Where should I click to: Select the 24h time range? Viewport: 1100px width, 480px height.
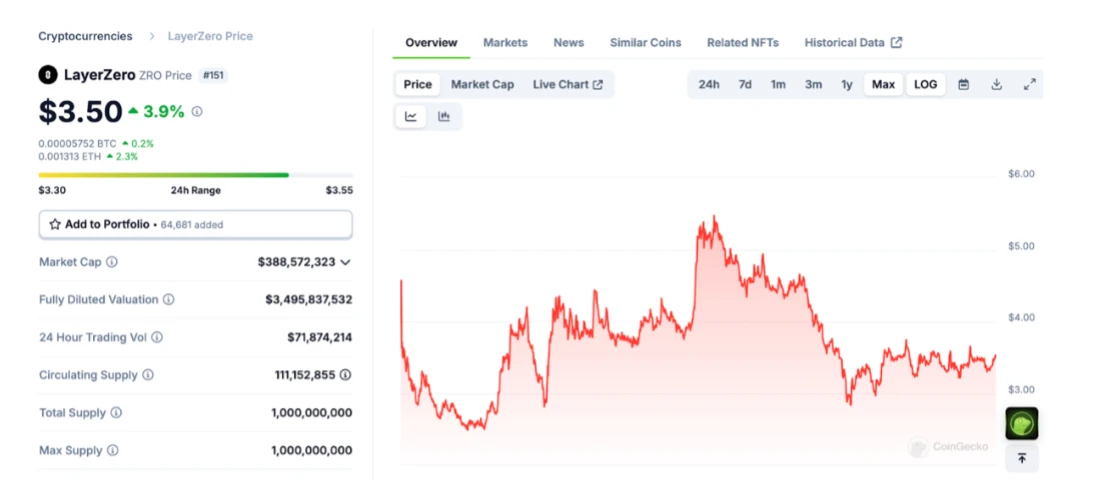pos(709,85)
